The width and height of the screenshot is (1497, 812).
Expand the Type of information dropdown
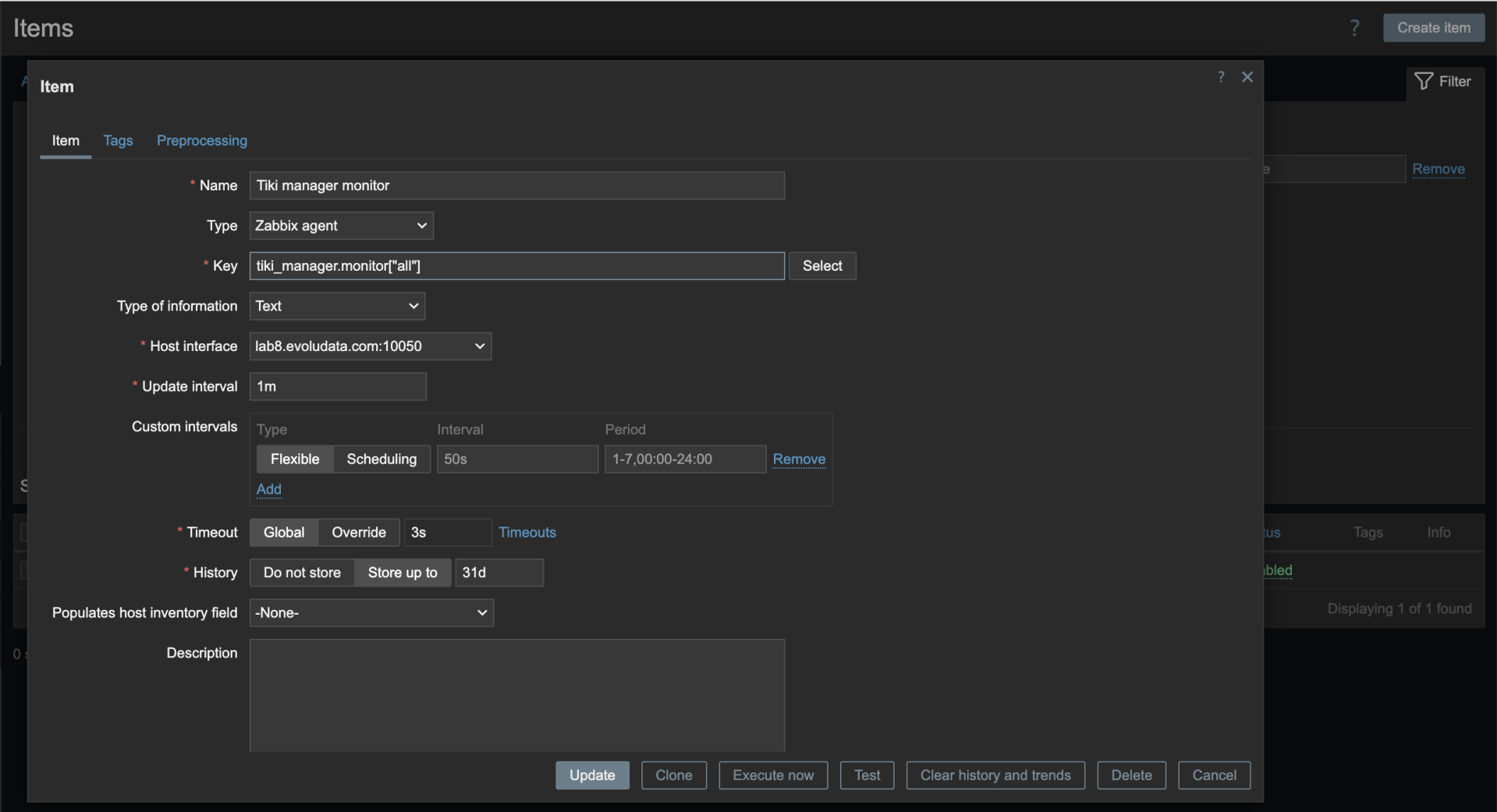[337, 306]
